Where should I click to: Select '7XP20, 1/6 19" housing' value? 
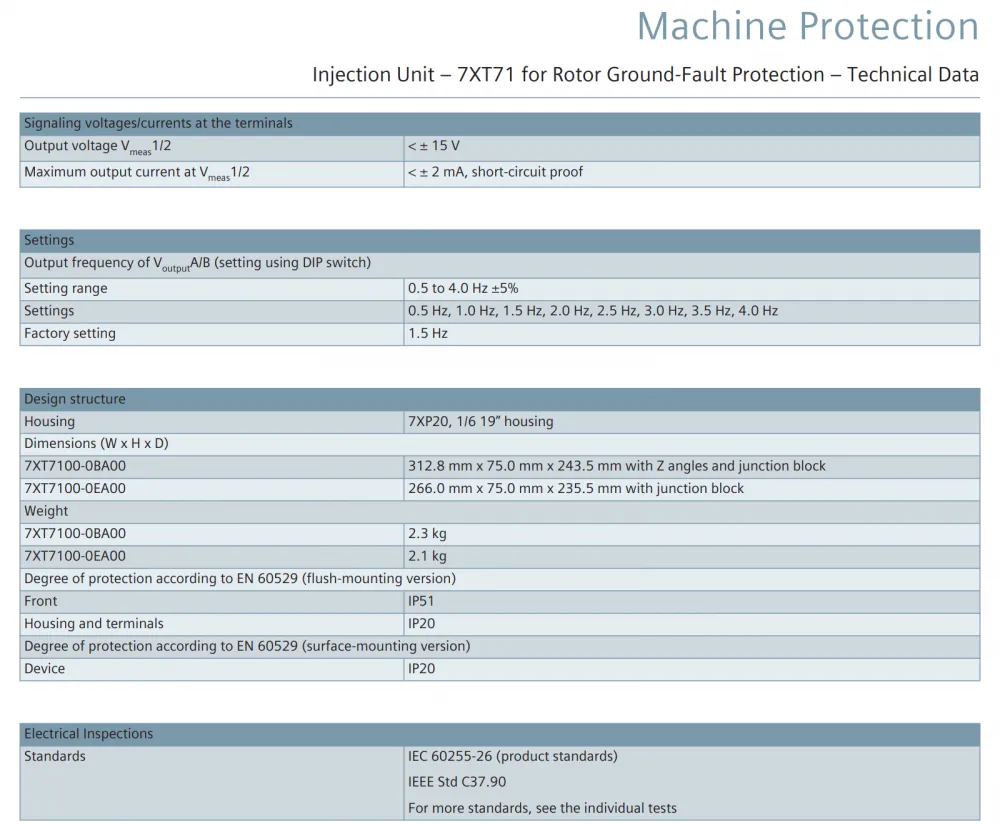(x=481, y=422)
